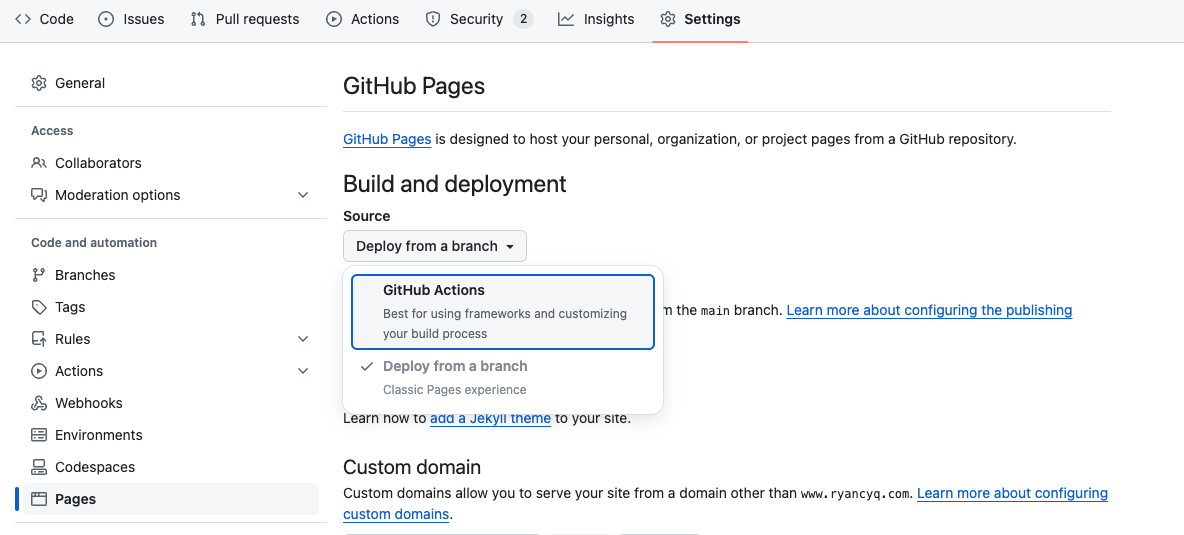
Task: Open Branches settings
Action: click(x=171, y=275)
